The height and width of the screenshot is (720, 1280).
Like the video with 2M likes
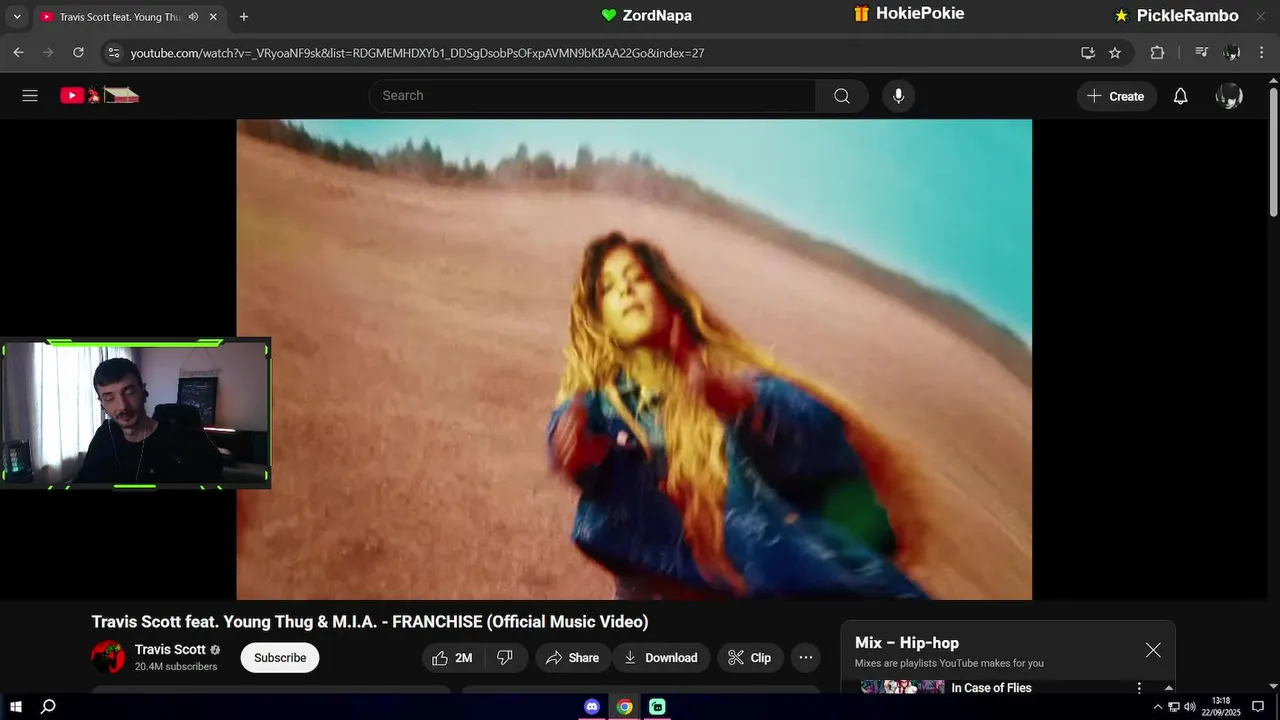[x=452, y=657]
